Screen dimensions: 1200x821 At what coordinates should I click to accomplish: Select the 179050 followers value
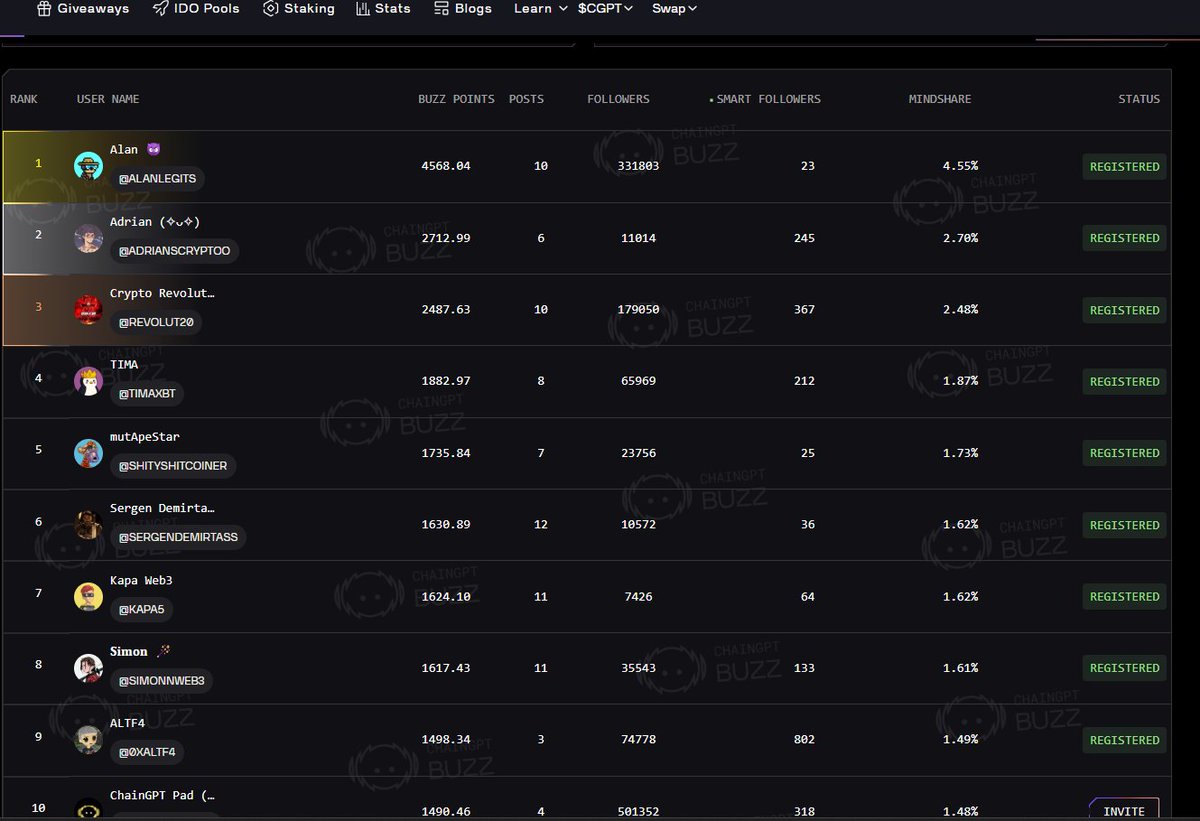[638, 310]
